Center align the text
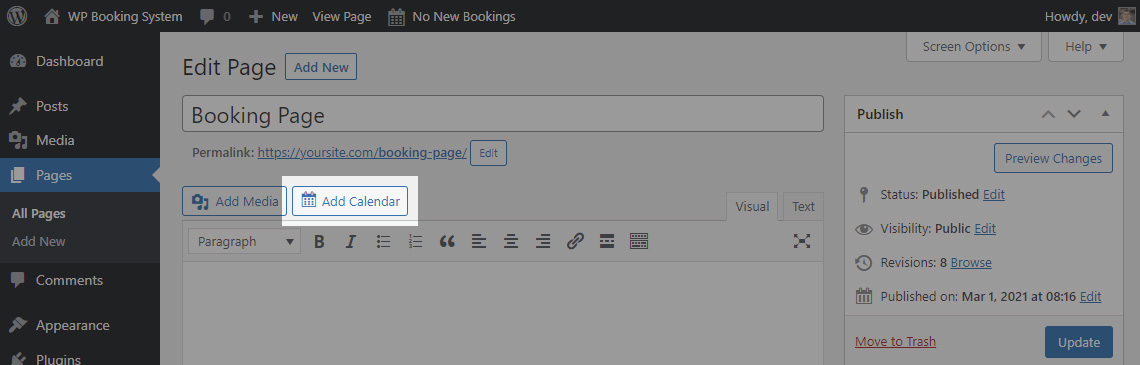 511,241
